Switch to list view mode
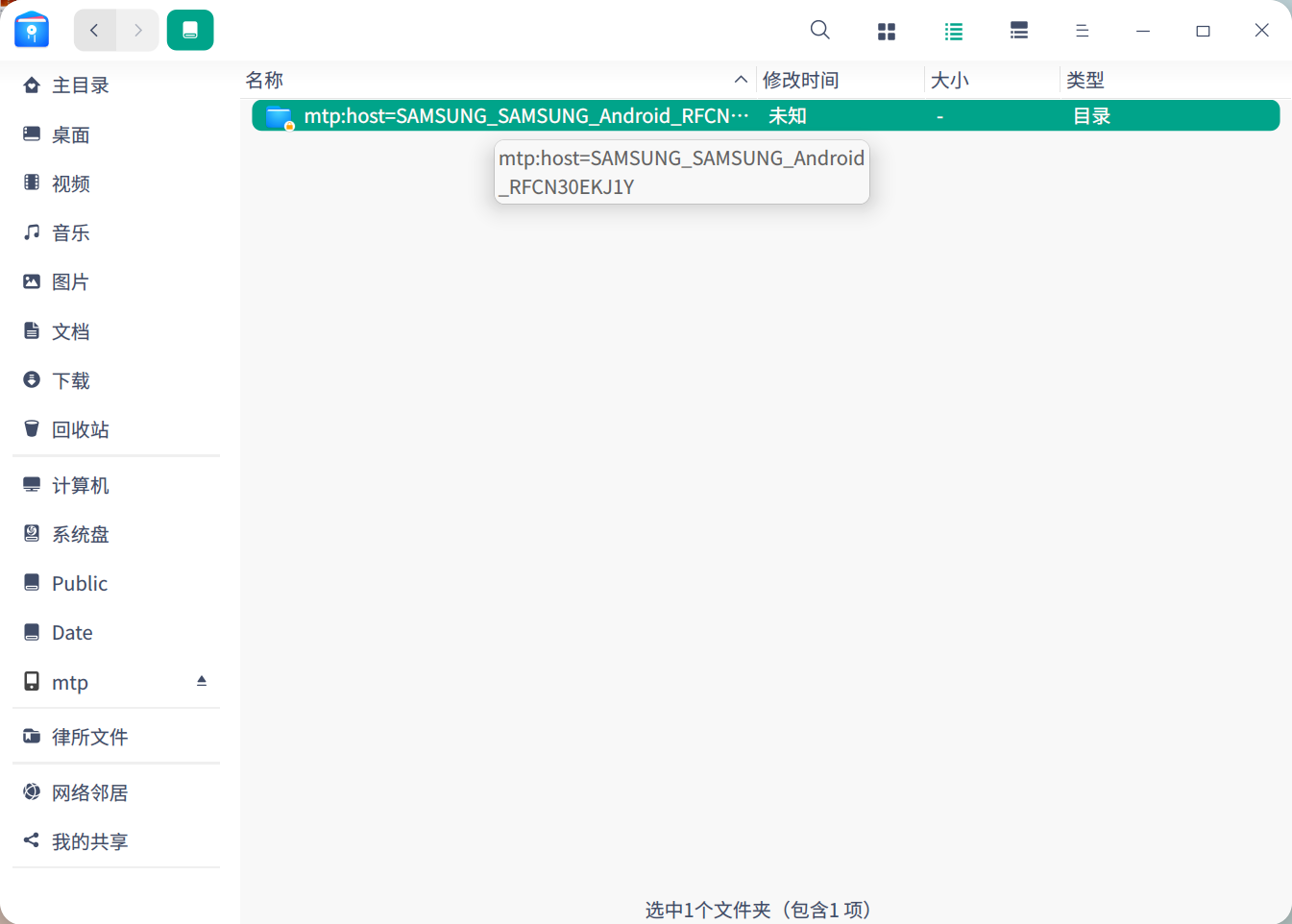The width and height of the screenshot is (1292, 924). [x=953, y=32]
